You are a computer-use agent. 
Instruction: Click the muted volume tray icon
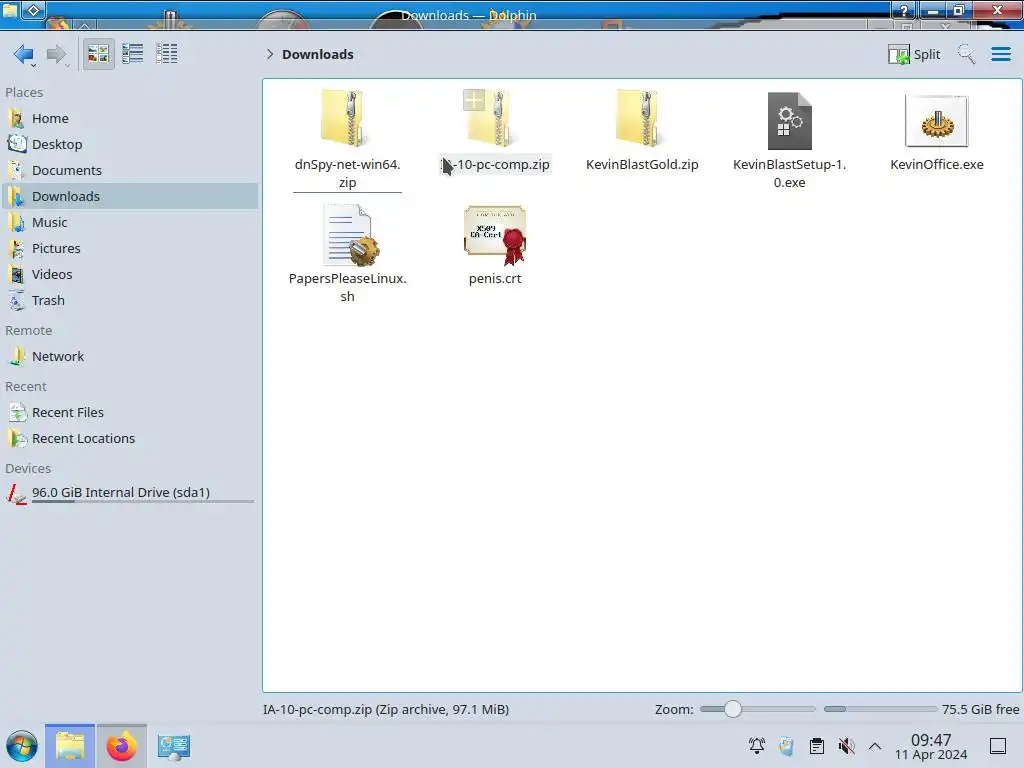[846, 746]
